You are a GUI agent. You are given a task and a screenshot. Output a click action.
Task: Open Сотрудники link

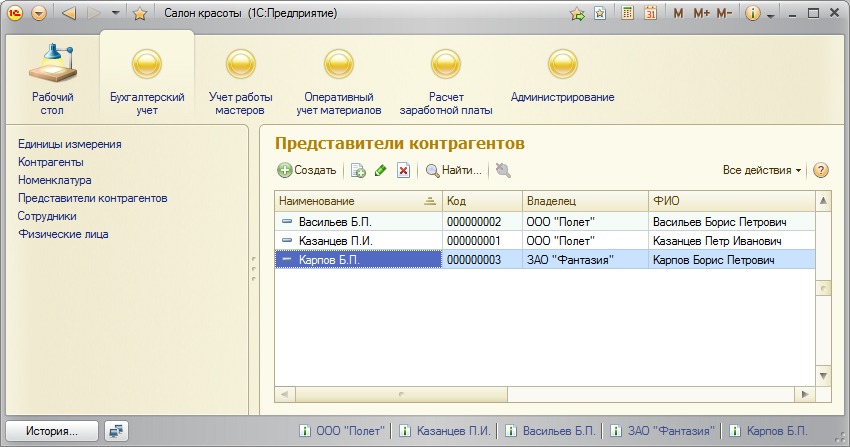[47, 216]
